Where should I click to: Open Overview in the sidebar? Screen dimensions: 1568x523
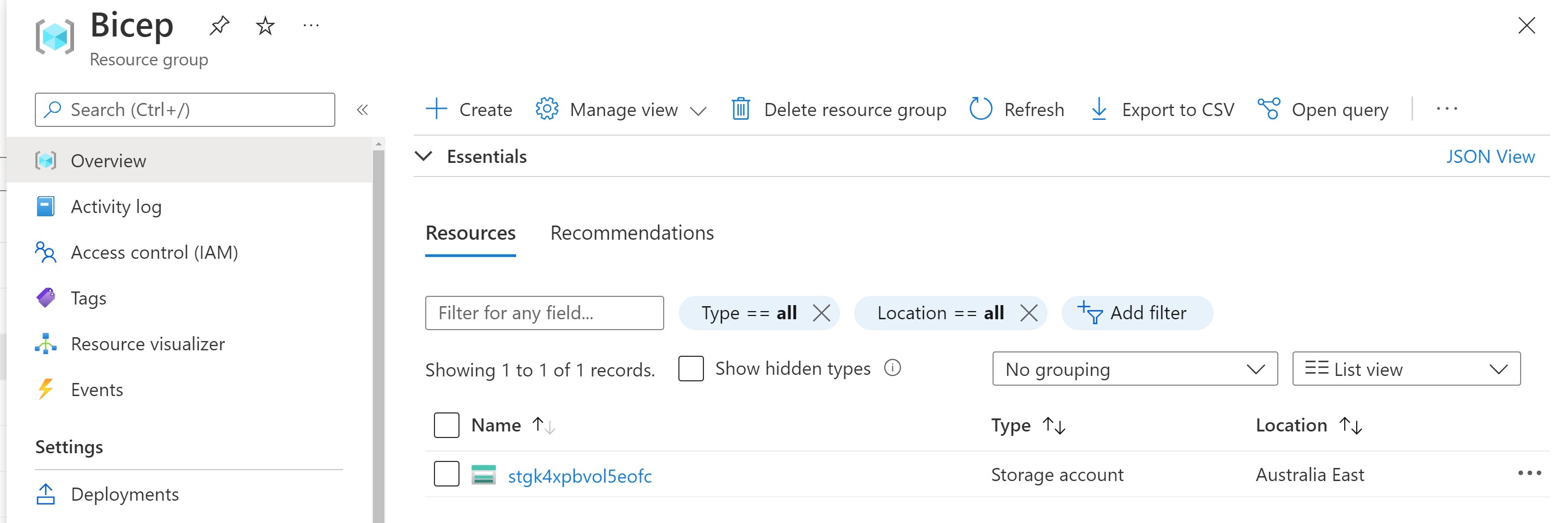(189, 160)
